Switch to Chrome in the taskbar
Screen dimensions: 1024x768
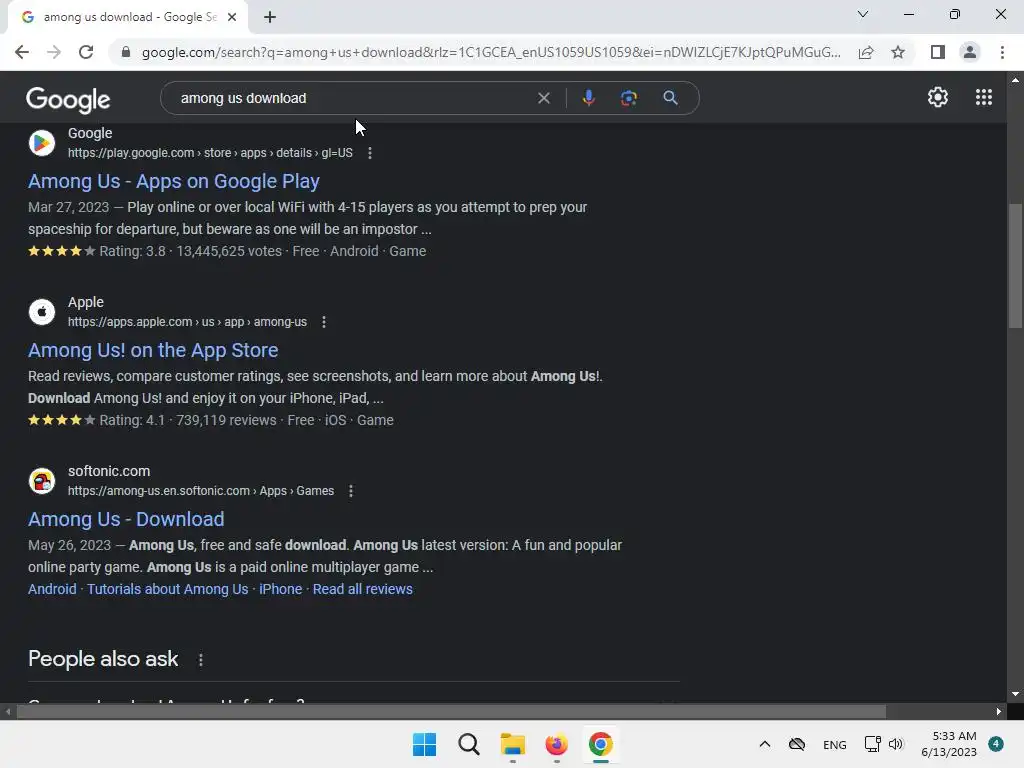(x=600, y=744)
